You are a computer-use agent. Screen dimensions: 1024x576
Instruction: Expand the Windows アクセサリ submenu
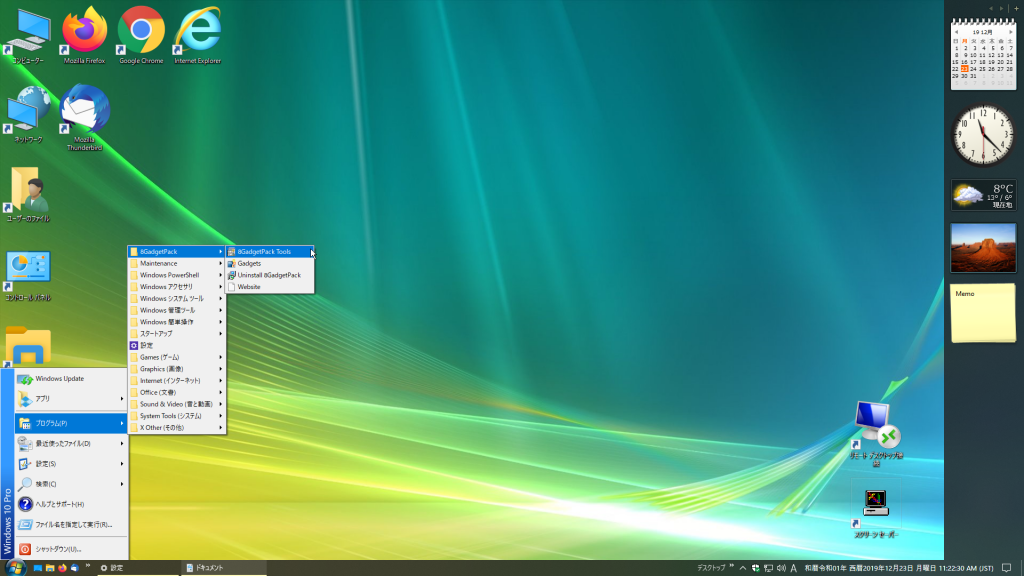point(176,287)
